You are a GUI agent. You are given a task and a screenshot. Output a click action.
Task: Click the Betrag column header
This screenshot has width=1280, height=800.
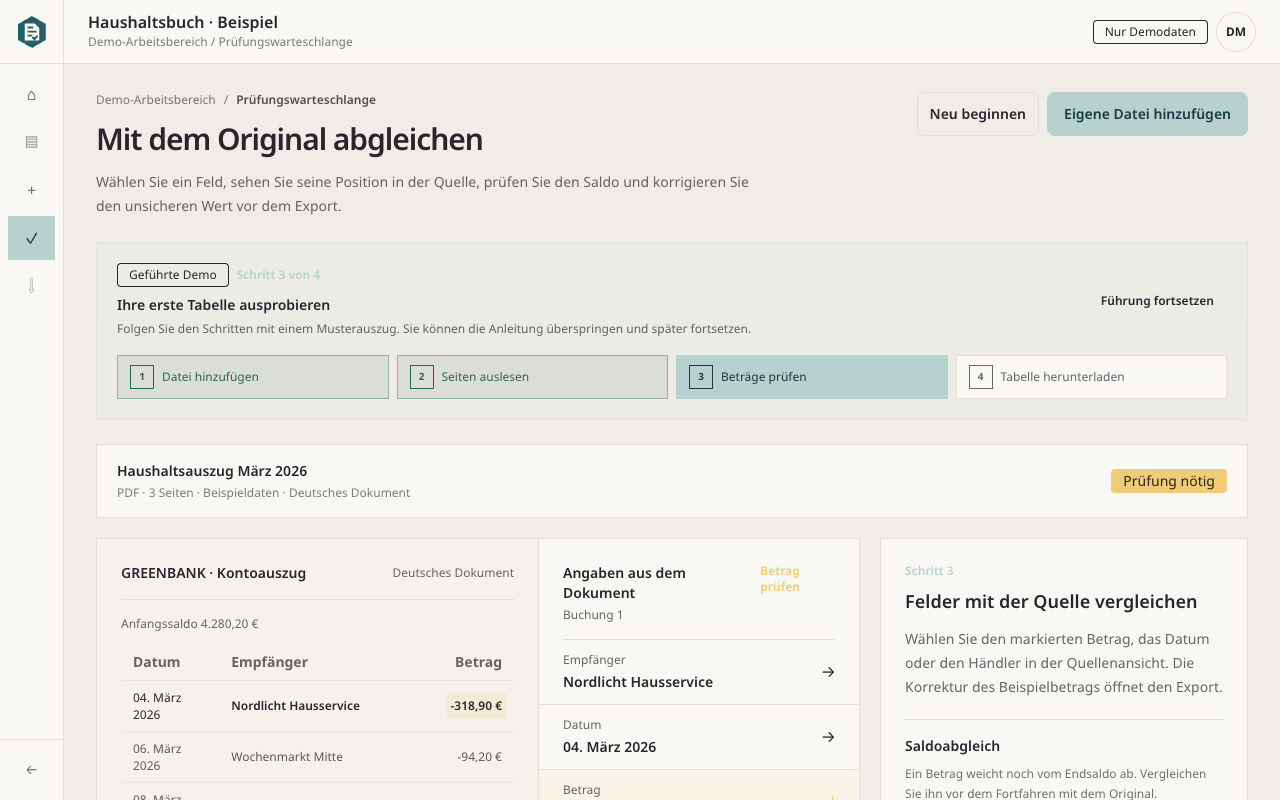478,662
